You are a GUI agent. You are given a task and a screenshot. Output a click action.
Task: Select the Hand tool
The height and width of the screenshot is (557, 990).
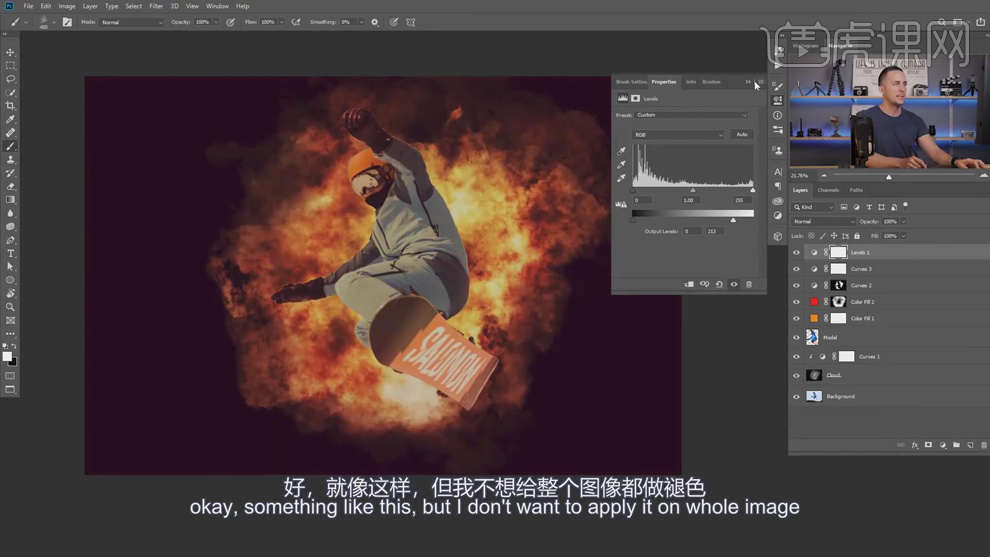[10, 294]
